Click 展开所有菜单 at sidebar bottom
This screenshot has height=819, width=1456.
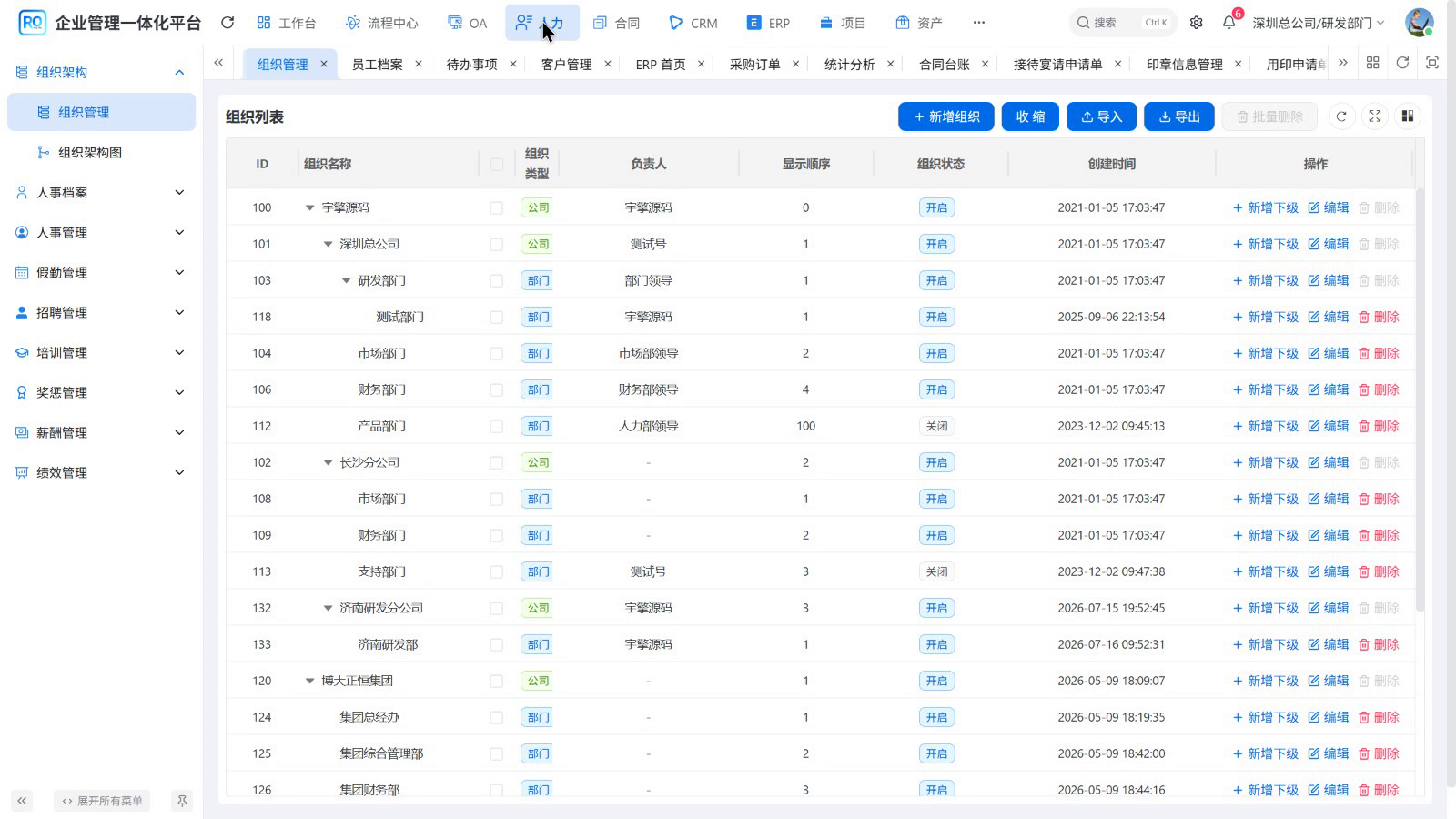click(x=102, y=801)
